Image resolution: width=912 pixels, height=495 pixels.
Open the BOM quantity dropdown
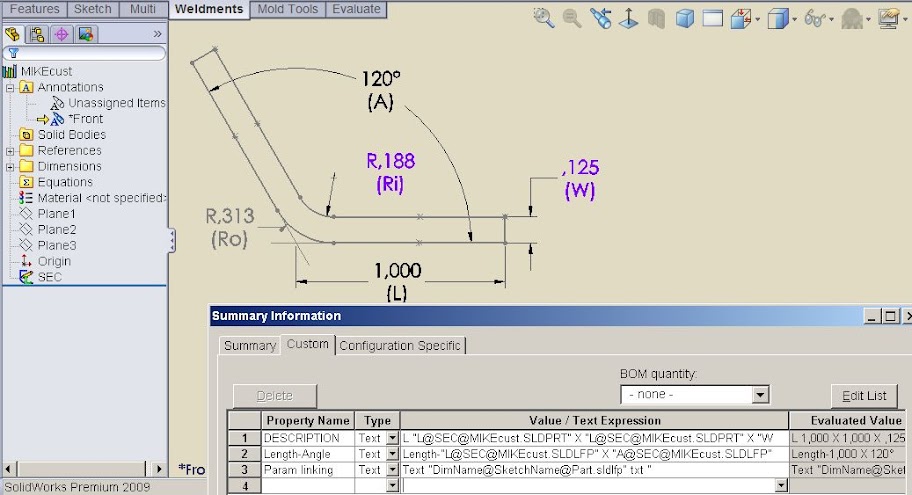760,395
